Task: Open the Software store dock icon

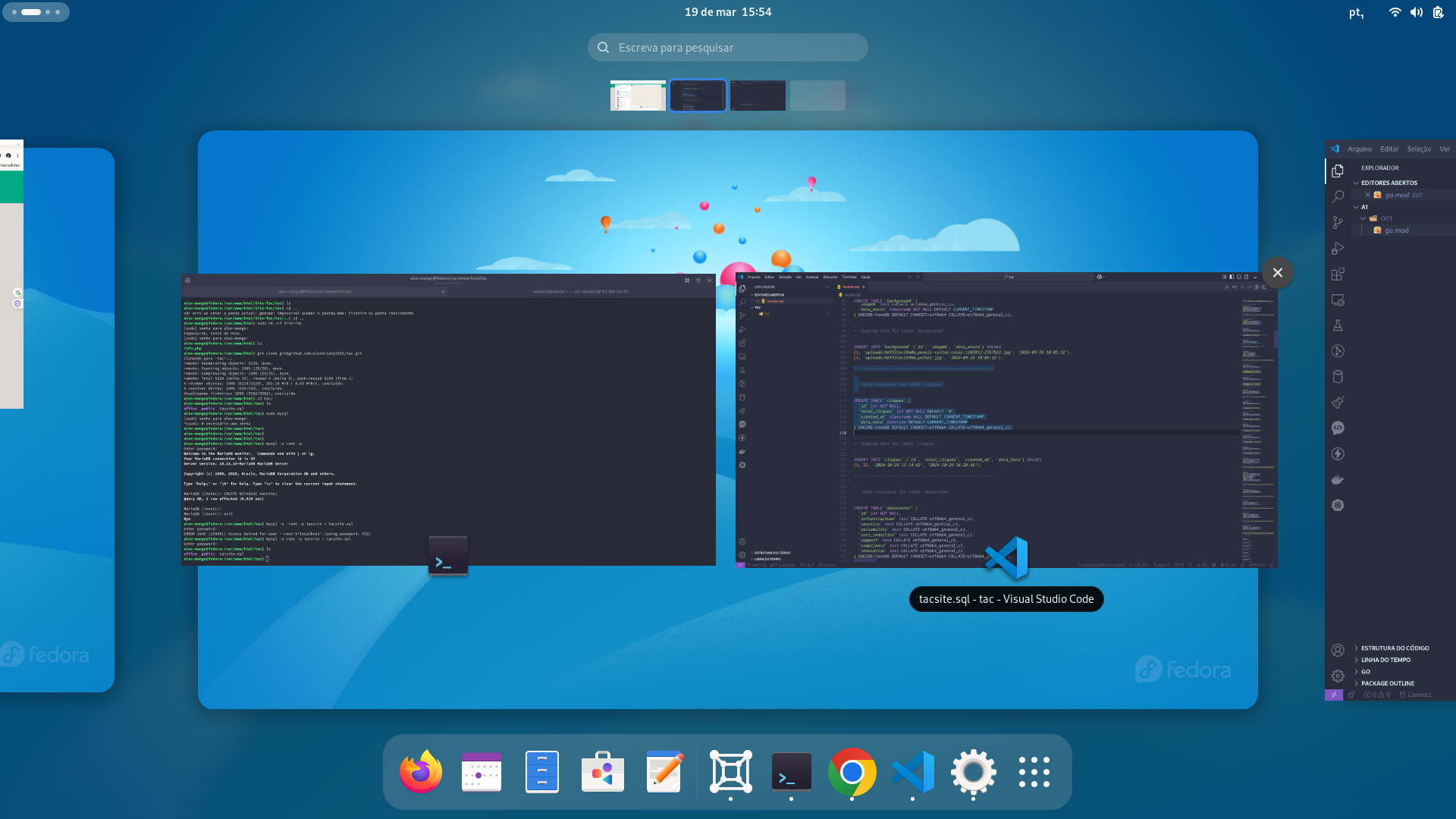Action: coord(603,772)
